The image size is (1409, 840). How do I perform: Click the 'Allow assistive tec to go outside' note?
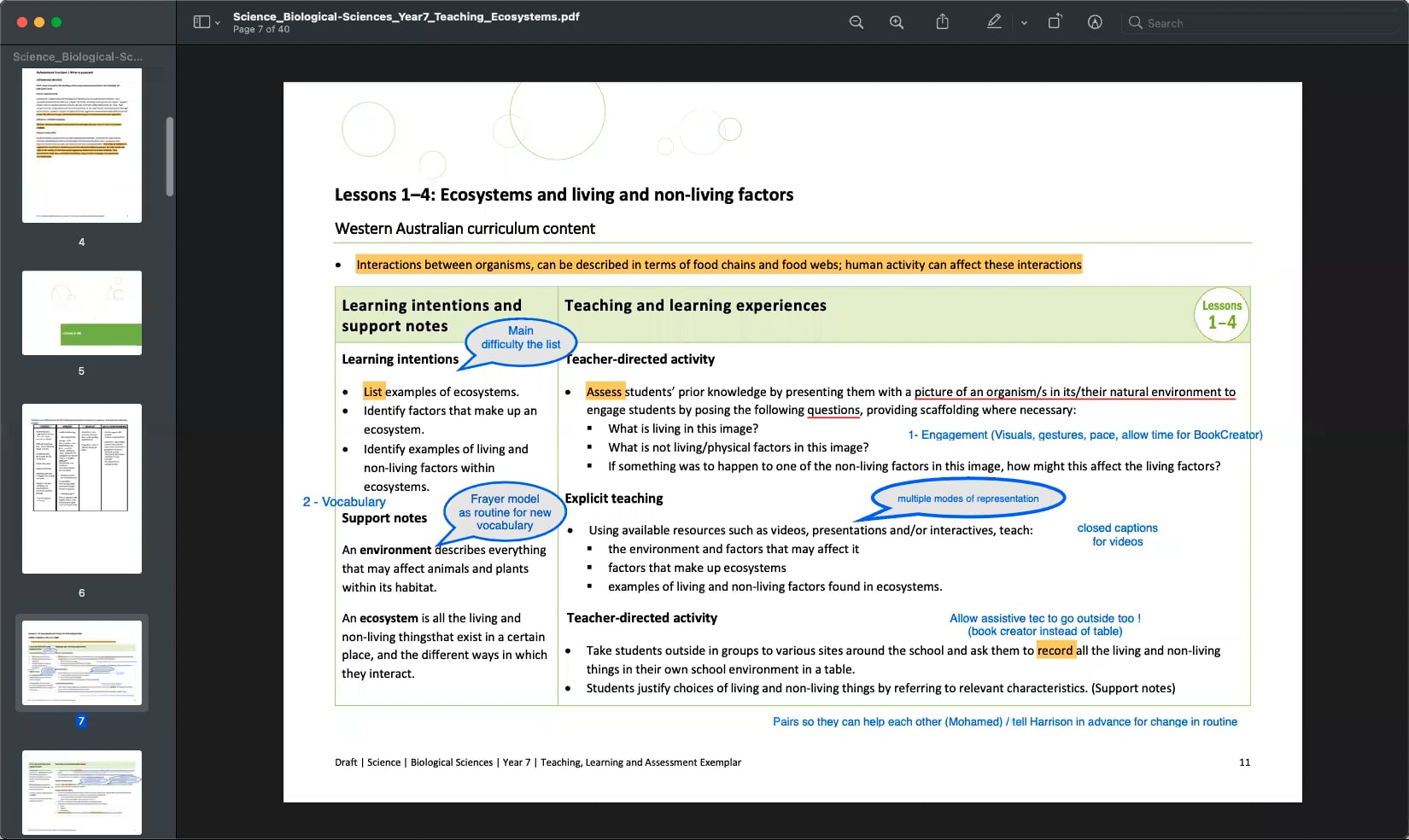coord(1045,625)
